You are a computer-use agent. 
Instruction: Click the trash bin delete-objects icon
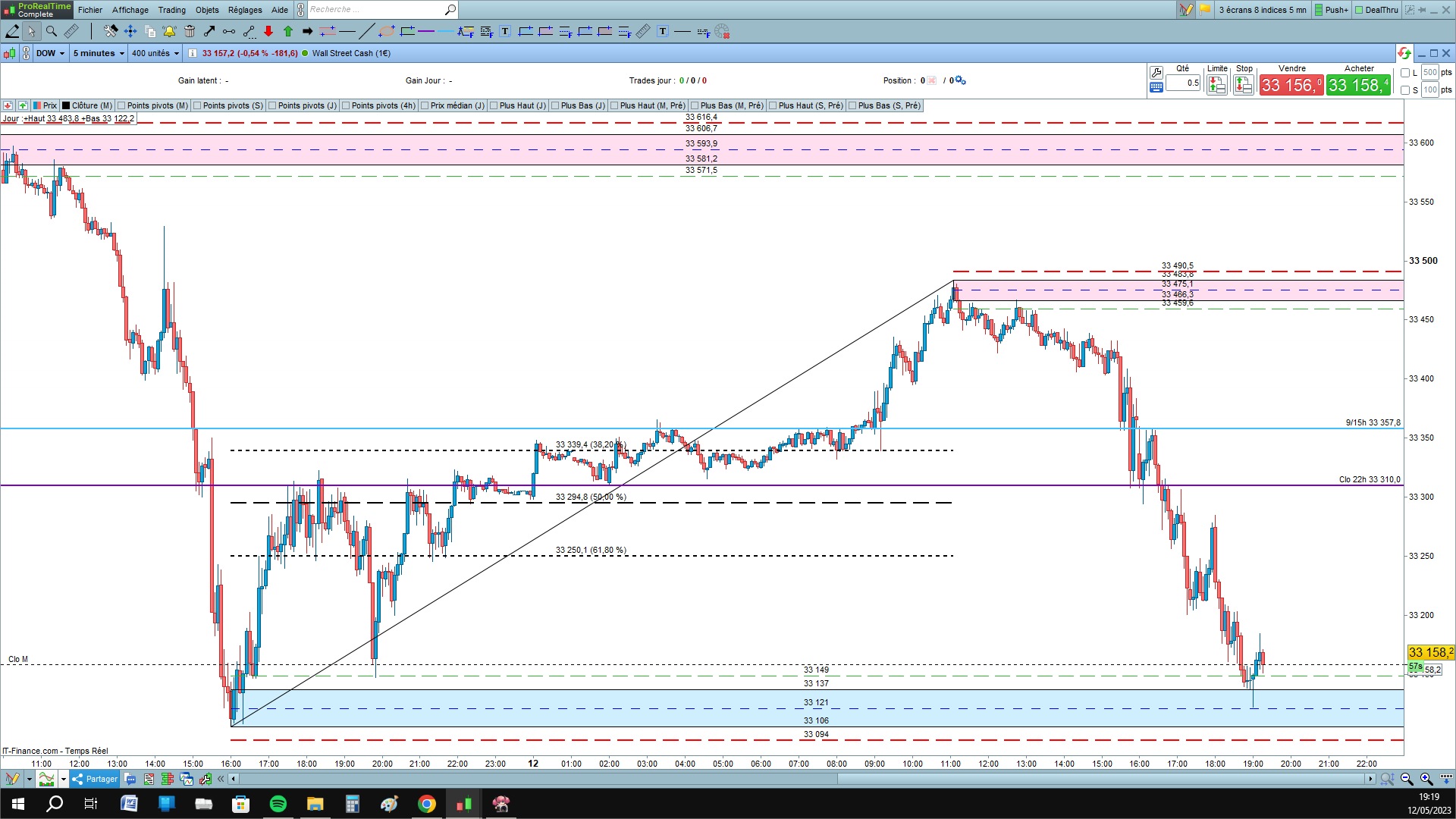coord(190,31)
